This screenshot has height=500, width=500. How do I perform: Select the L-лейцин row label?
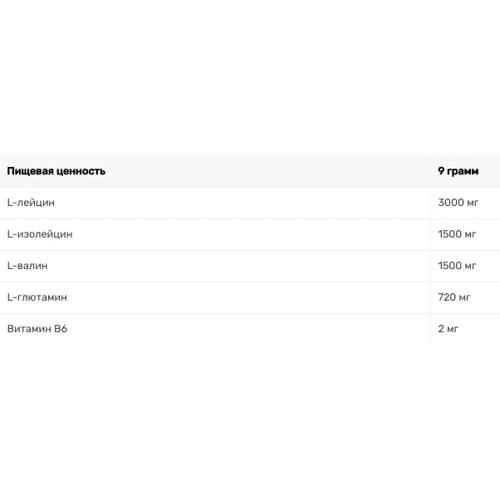[x=31, y=203]
